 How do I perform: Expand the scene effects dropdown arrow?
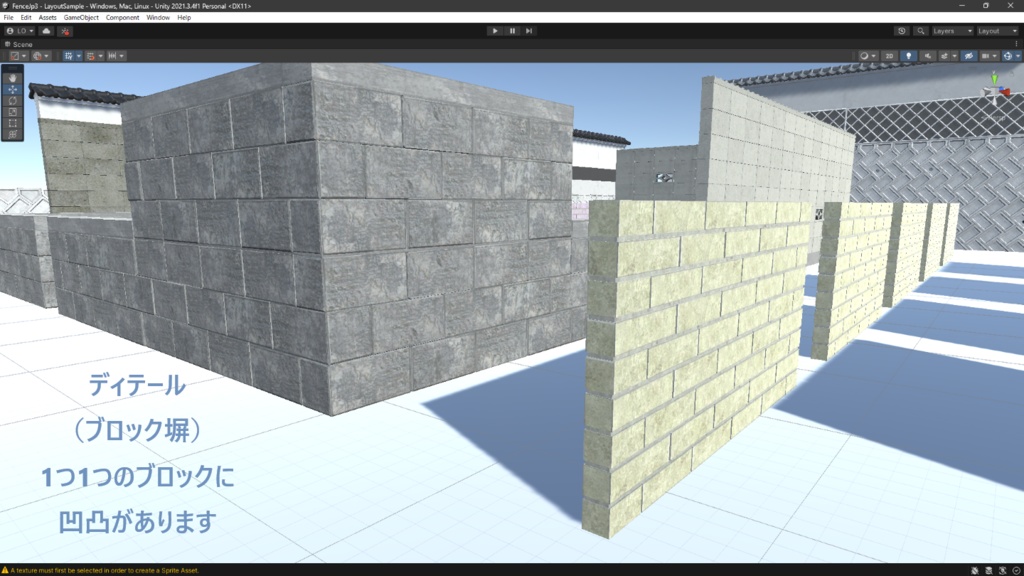(954, 56)
